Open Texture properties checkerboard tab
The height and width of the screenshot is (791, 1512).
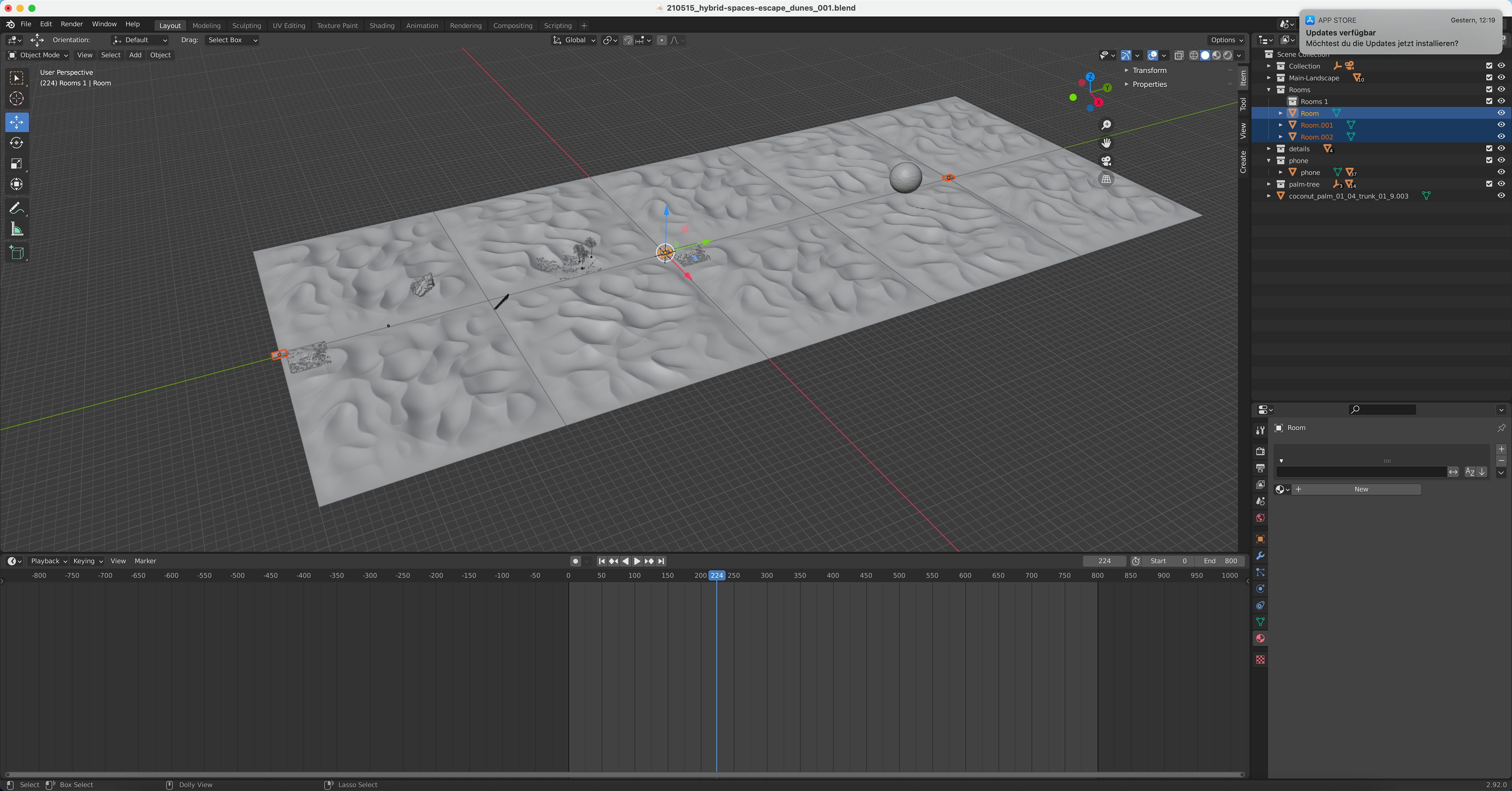point(1260,659)
